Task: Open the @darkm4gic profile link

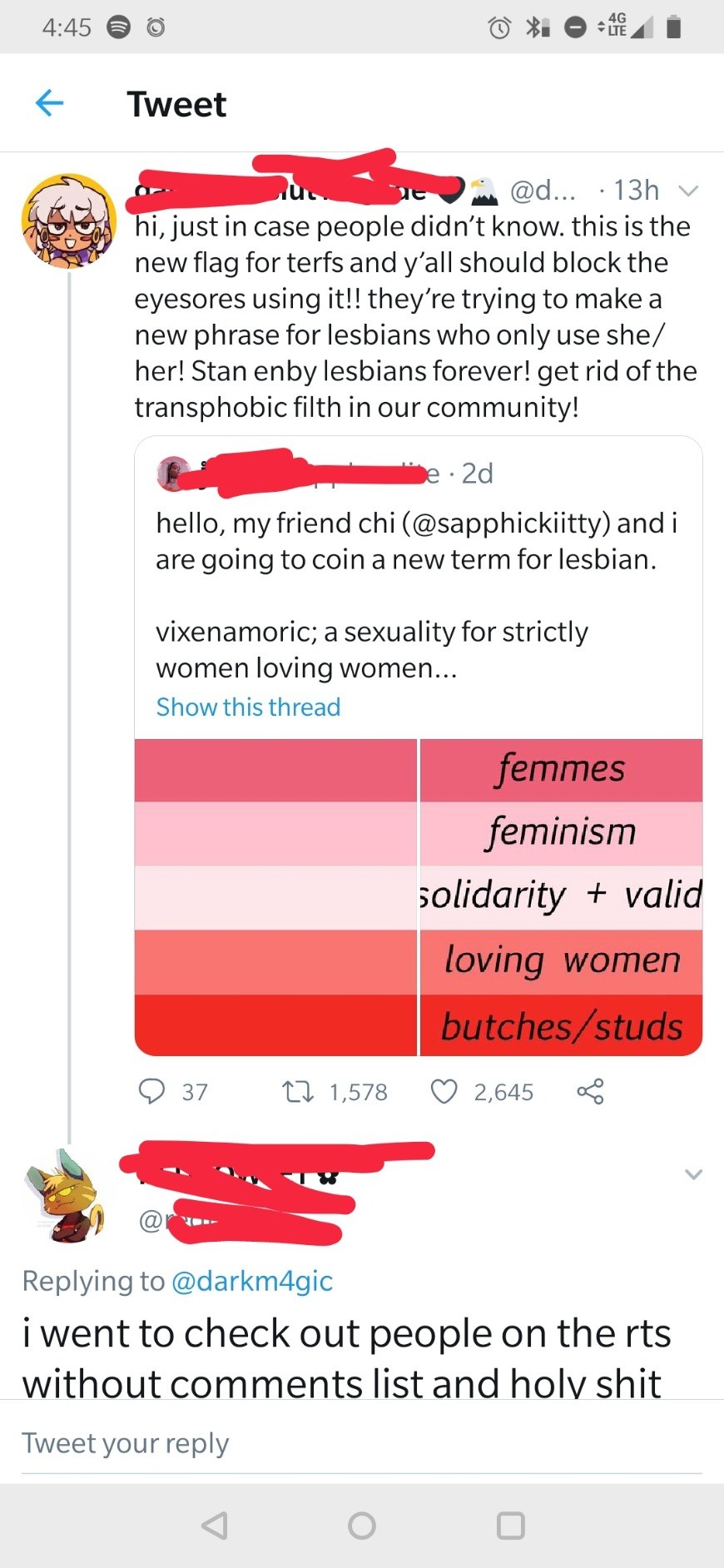Action: click(251, 1281)
